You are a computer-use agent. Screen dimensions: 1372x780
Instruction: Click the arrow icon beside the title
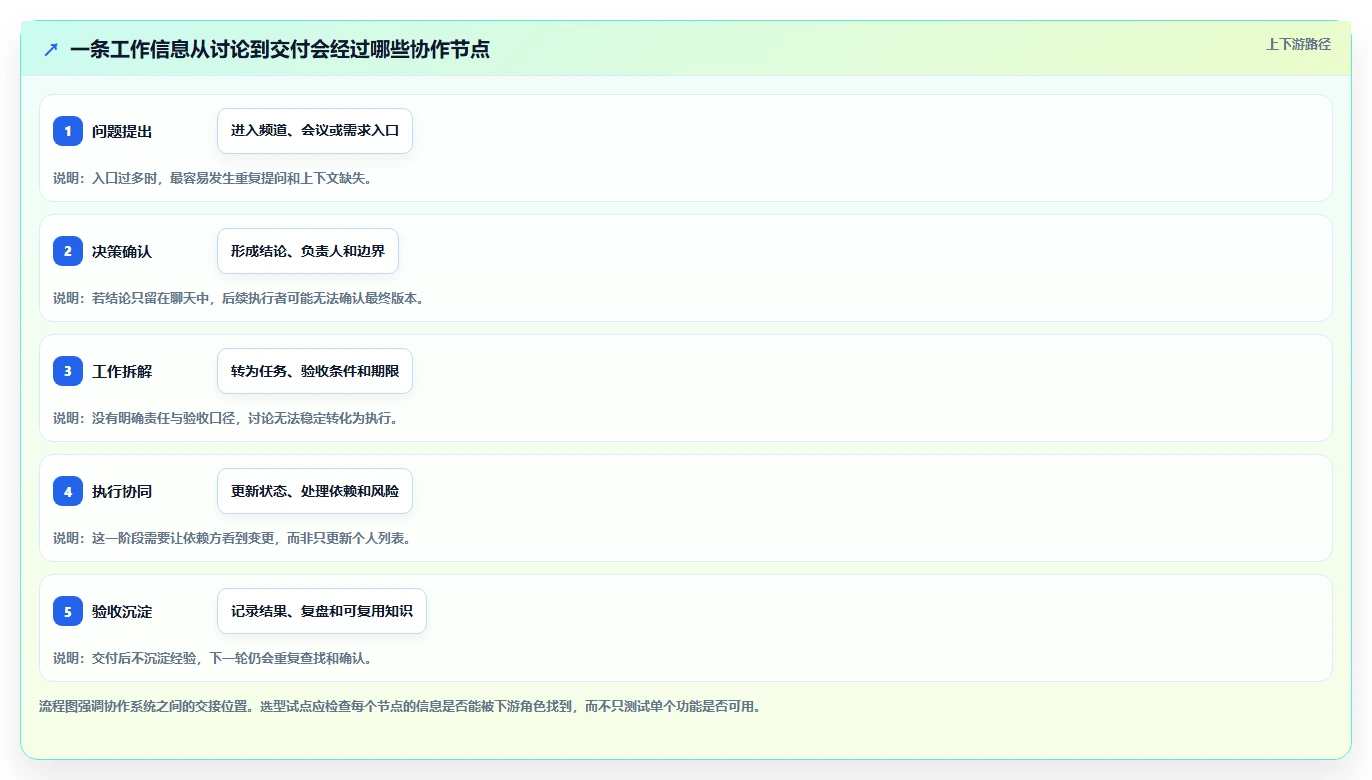[x=51, y=49]
